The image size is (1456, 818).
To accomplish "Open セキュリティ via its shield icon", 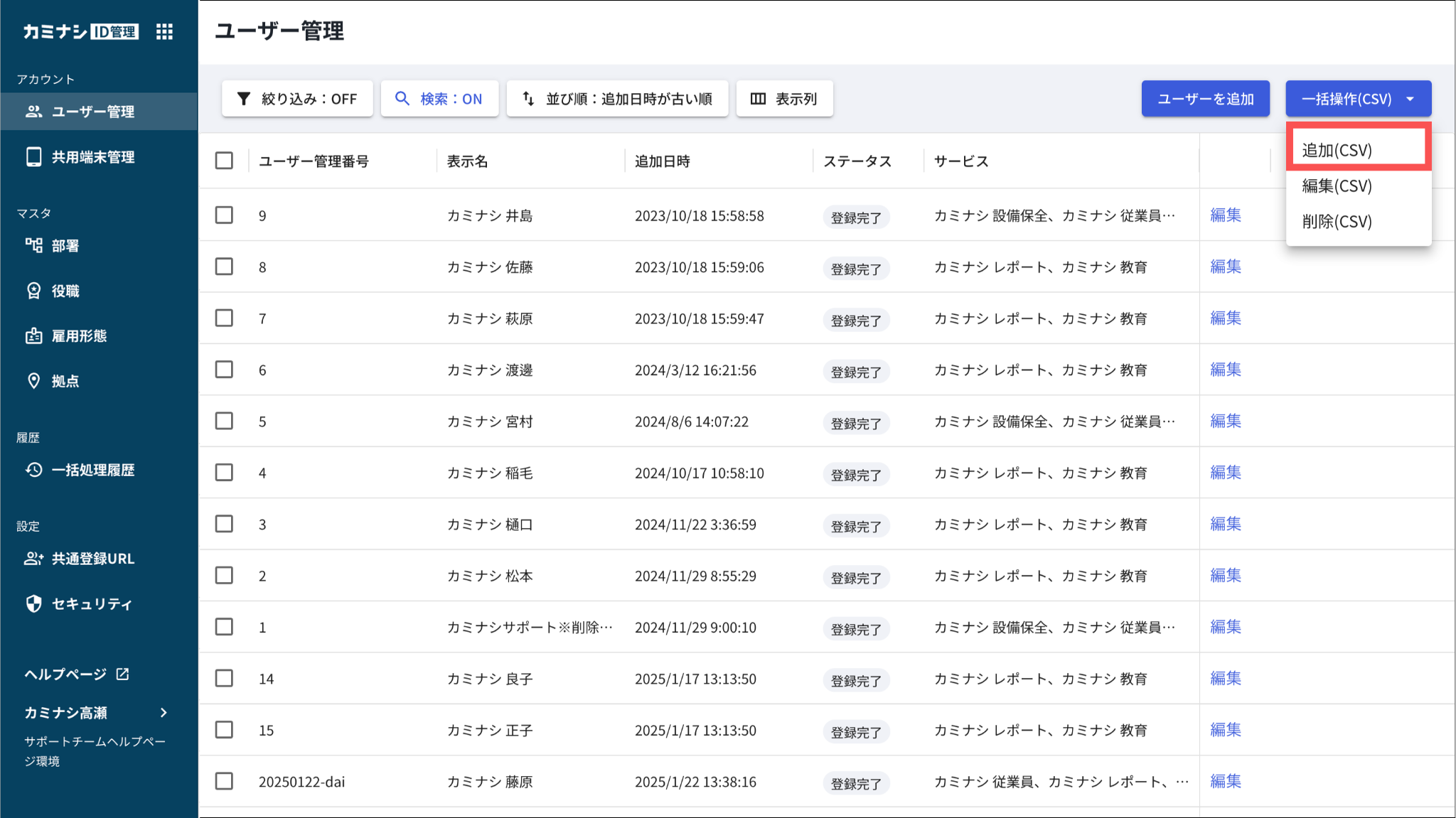I will click(33, 603).
